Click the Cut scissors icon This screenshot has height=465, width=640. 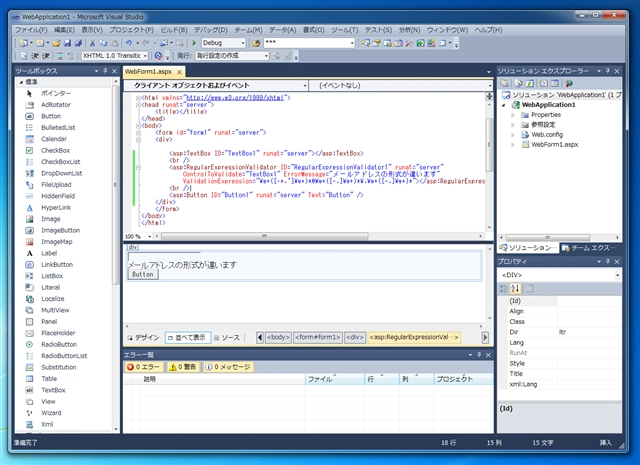coord(92,43)
